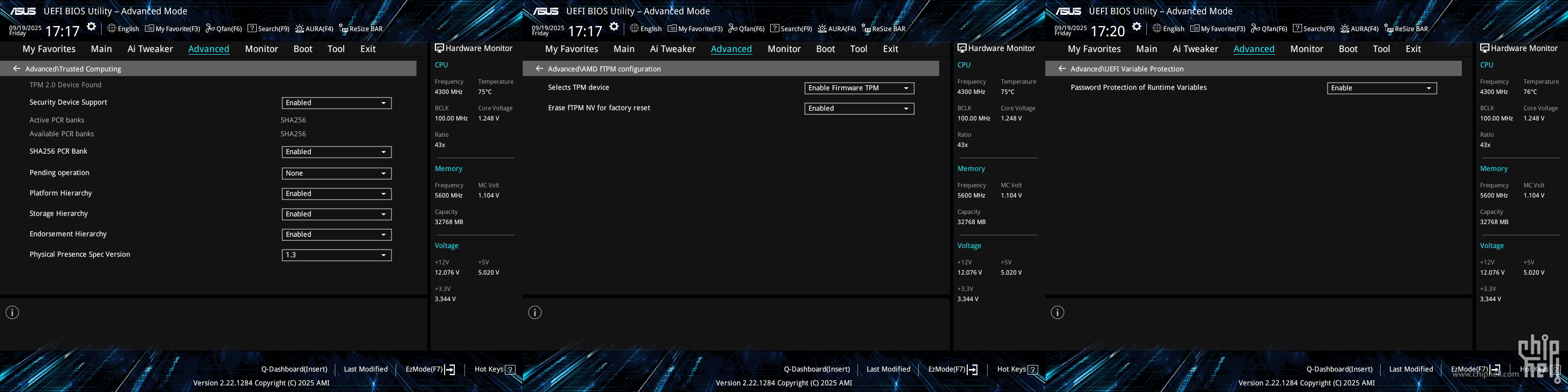This screenshot has width=1568, height=392.
Task: Open ReSize BAR in Trusted Computing screen
Action: [360, 29]
